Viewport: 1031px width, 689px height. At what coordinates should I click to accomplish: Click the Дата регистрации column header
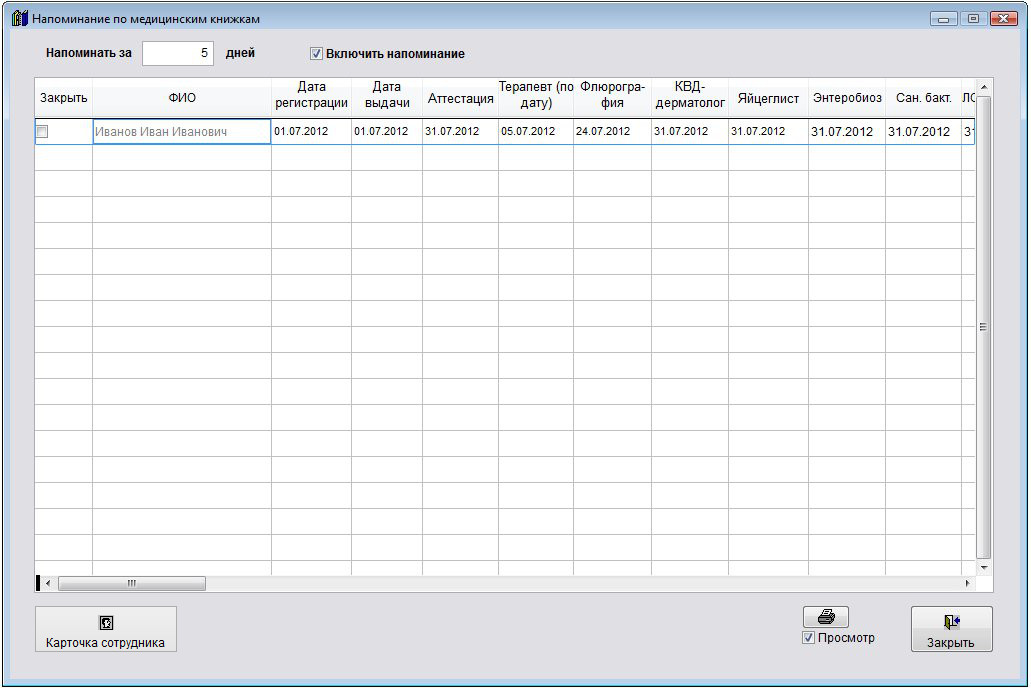click(311, 98)
